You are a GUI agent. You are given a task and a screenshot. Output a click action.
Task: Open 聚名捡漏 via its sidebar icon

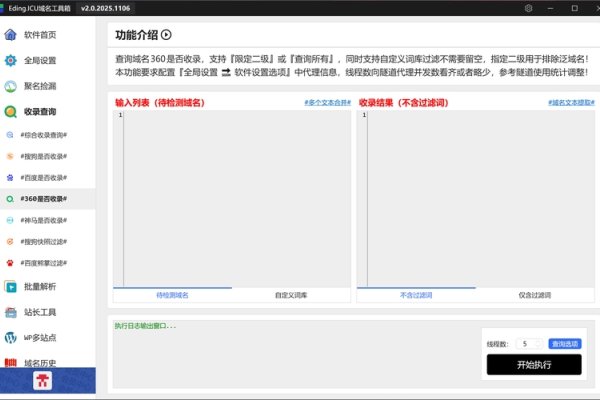(x=10, y=86)
